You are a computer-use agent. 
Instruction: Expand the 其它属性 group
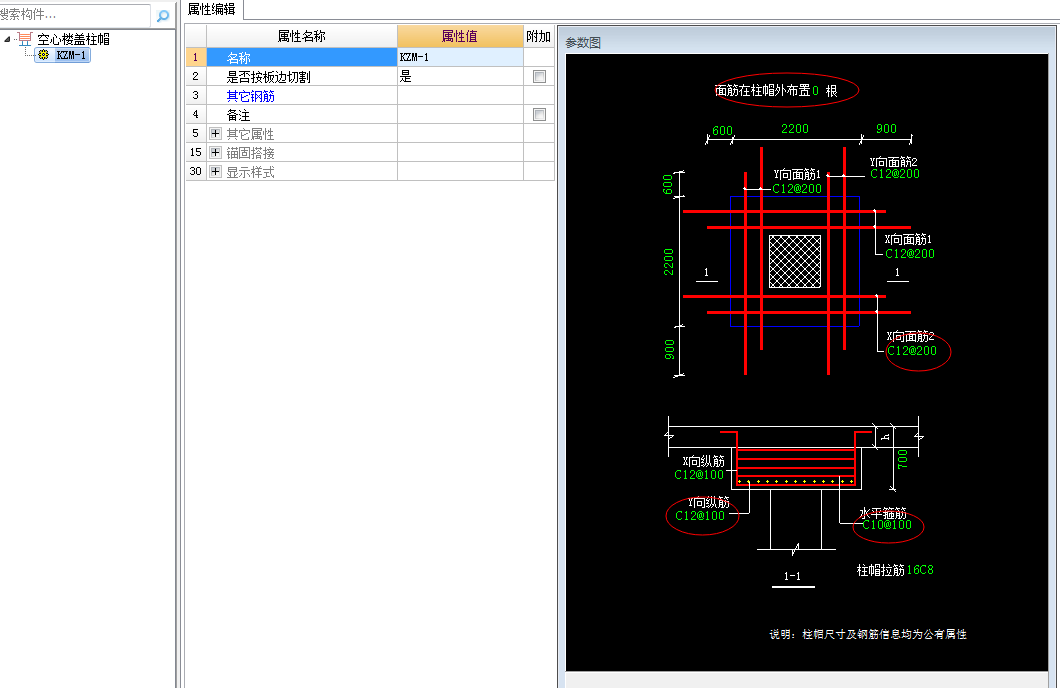pos(215,133)
